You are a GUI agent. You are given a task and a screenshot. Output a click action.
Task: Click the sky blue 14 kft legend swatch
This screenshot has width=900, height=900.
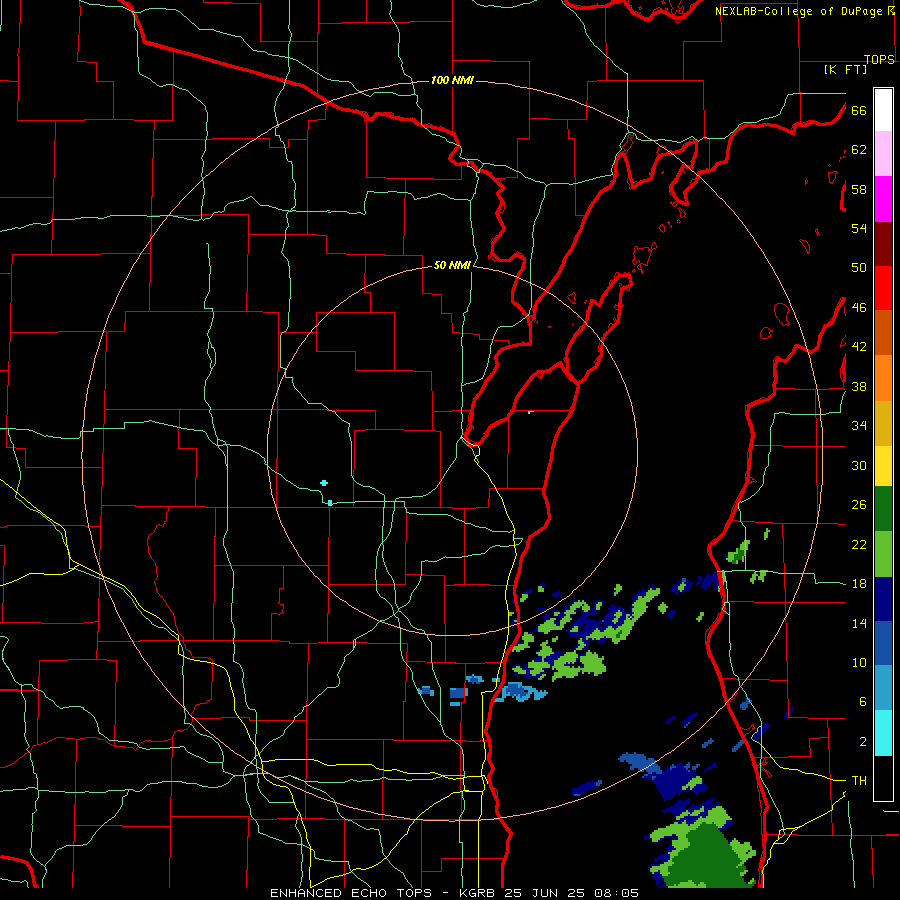click(x=883, y=688)
